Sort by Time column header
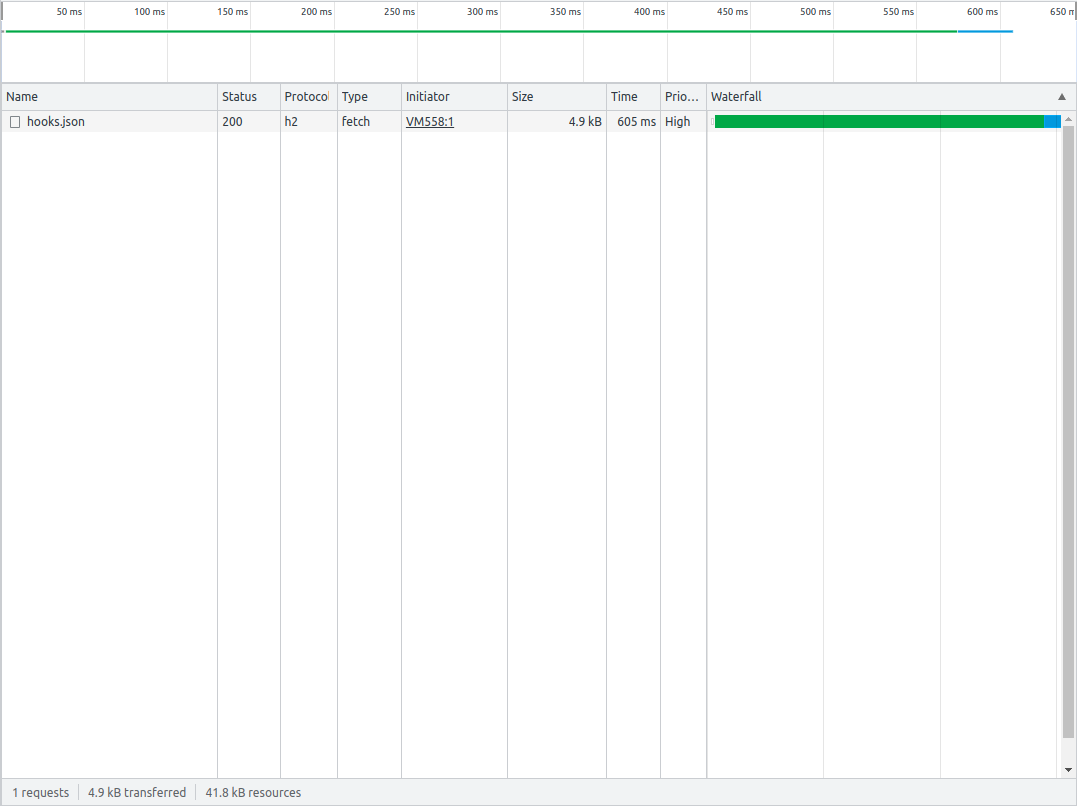 [x=633, y=97]
